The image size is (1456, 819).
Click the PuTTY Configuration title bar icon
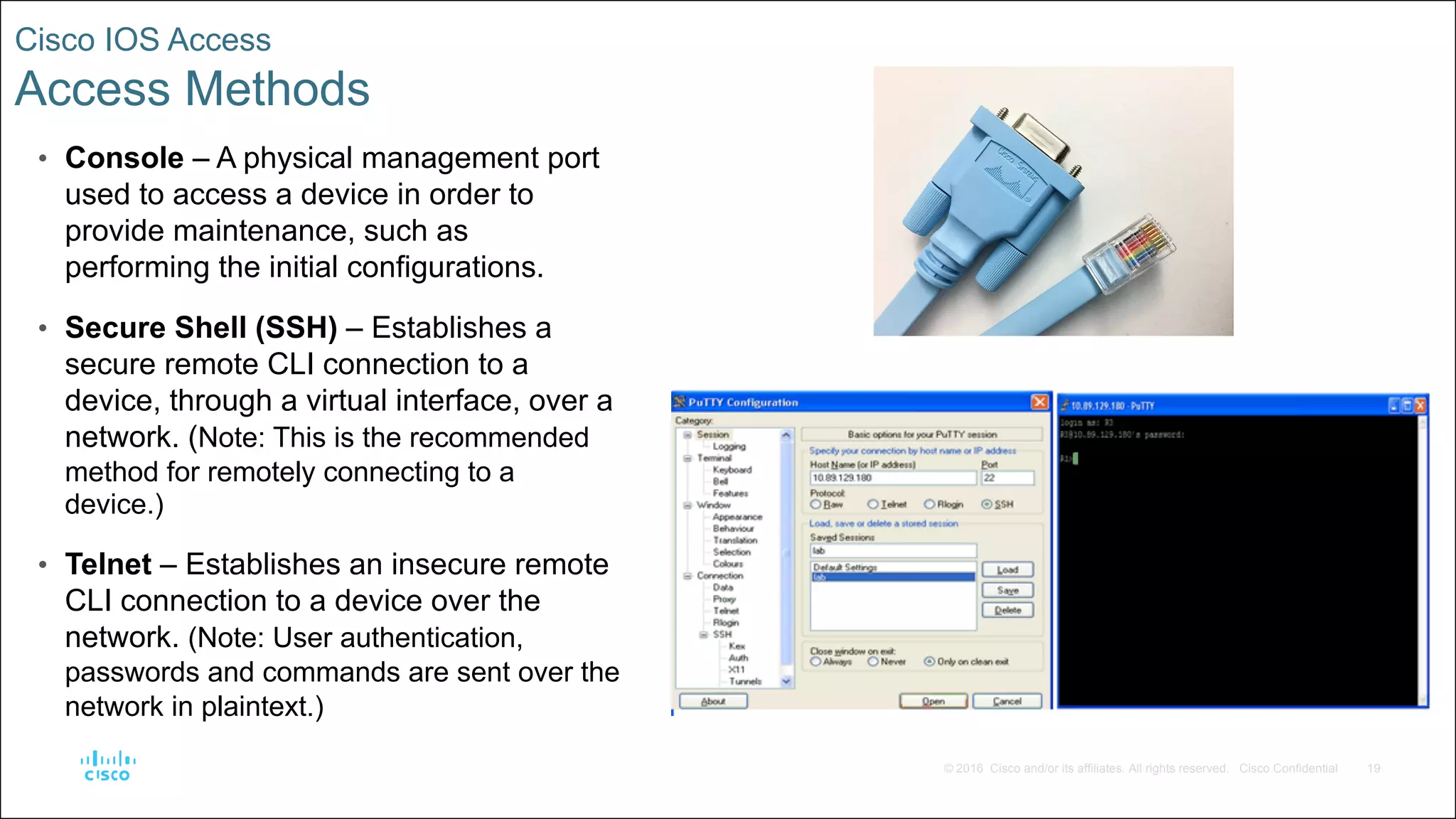click(680, 402)
